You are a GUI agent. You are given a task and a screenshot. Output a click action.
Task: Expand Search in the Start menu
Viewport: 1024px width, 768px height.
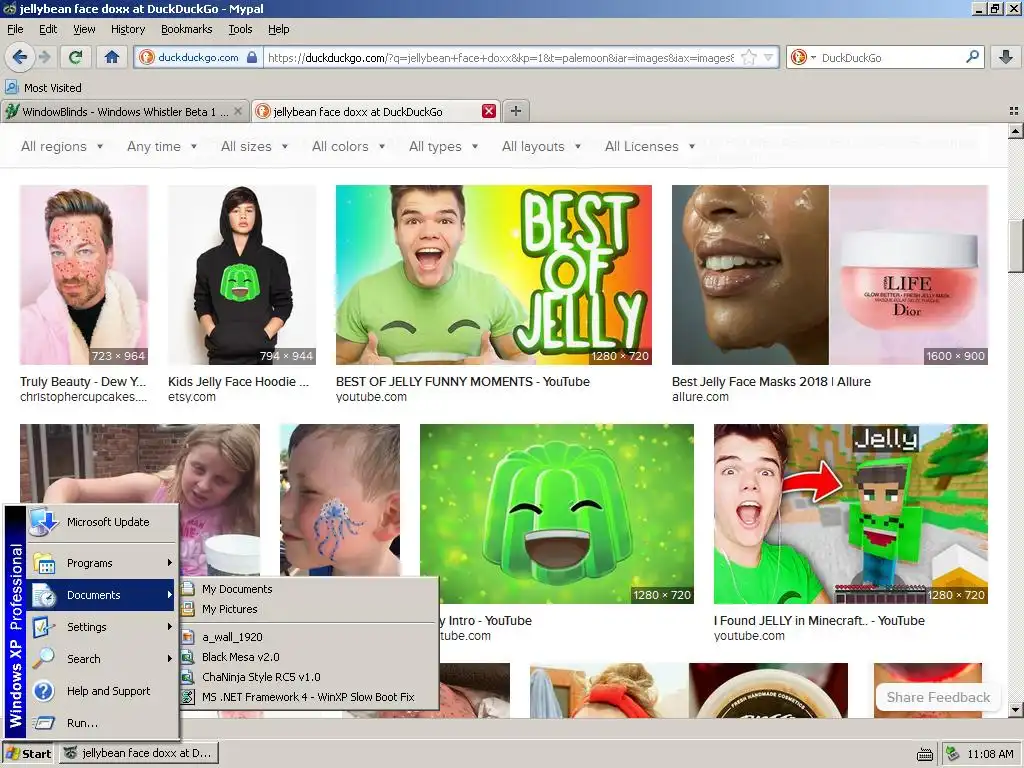[x=102, y=659]
